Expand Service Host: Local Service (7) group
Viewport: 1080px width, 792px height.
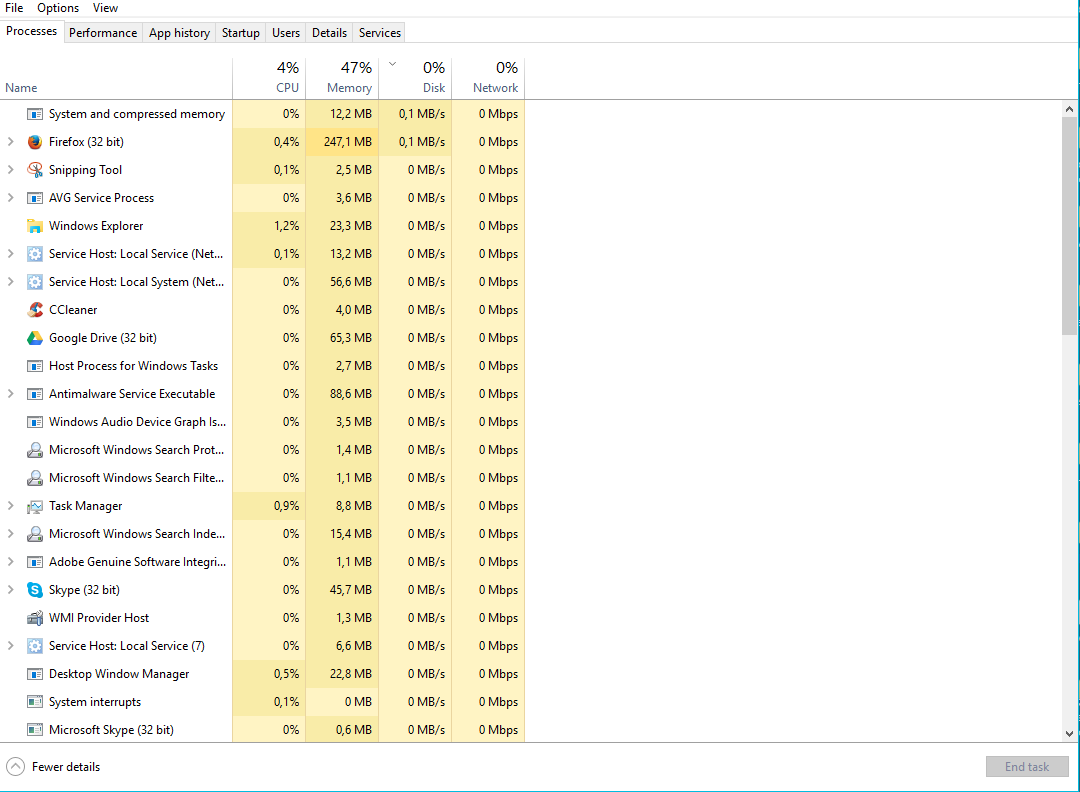click(x=10, y=646)
